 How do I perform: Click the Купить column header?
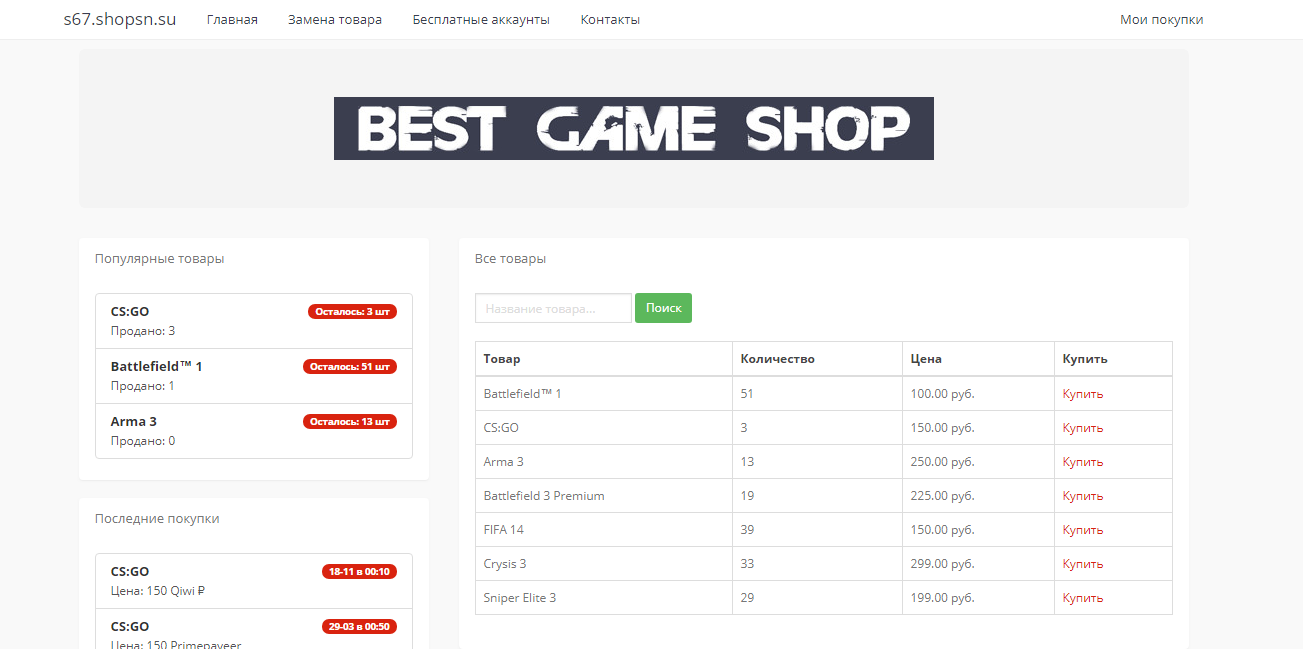click(1113, 359)
